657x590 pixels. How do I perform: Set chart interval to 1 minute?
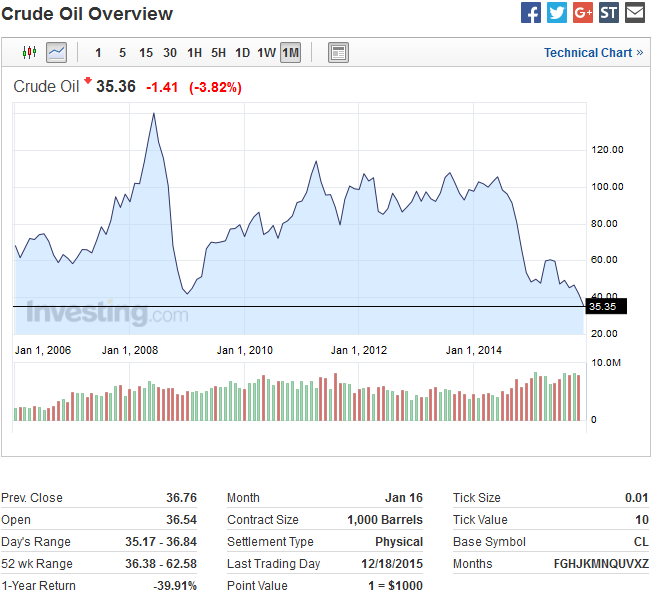pyautogui.click(x=98, y=53)
